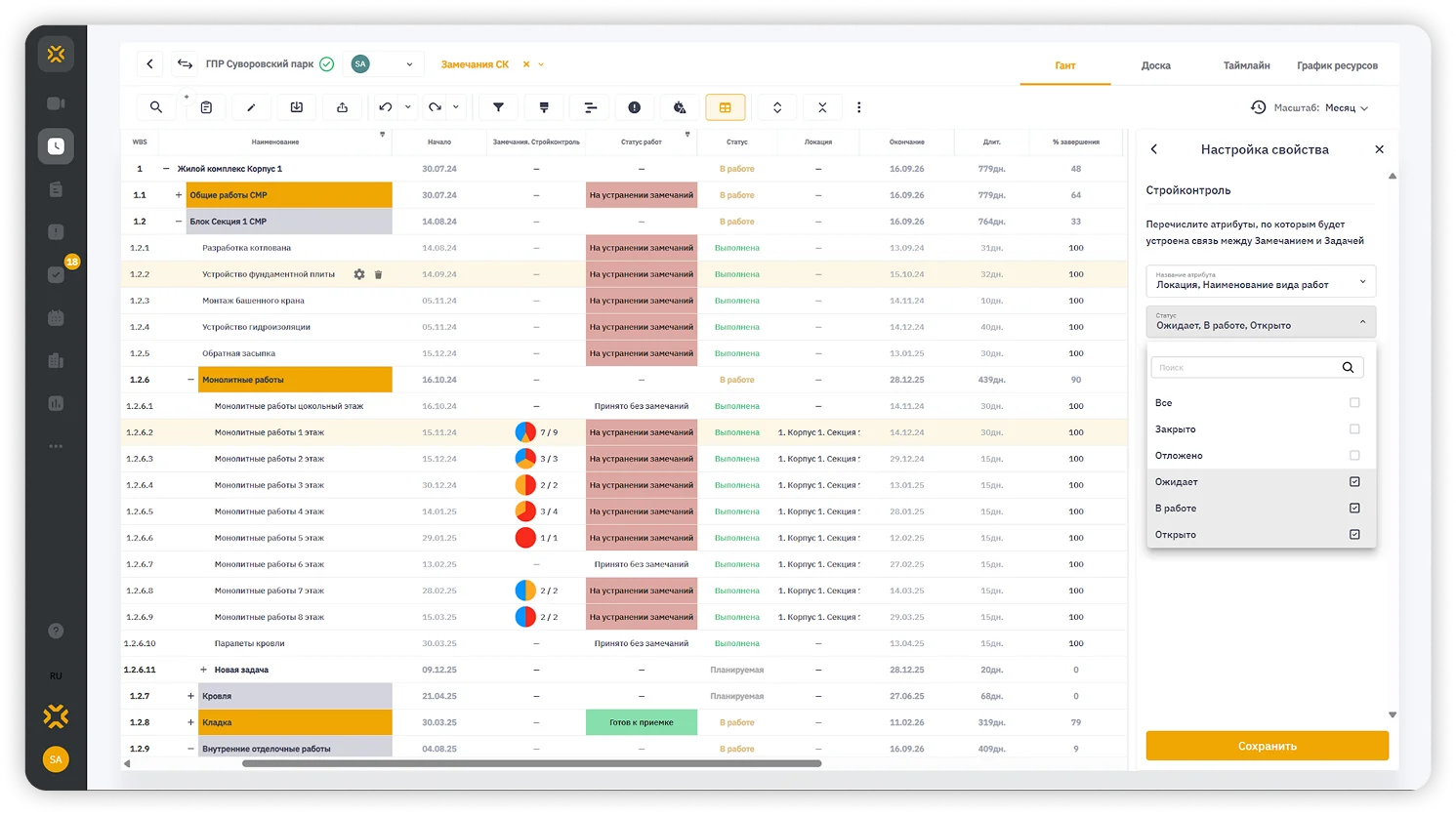The height and width of the screenshot is (816, 1456).
Task: Uncheck the Ожидает status checkbox
Action: tap(1354, 481)
